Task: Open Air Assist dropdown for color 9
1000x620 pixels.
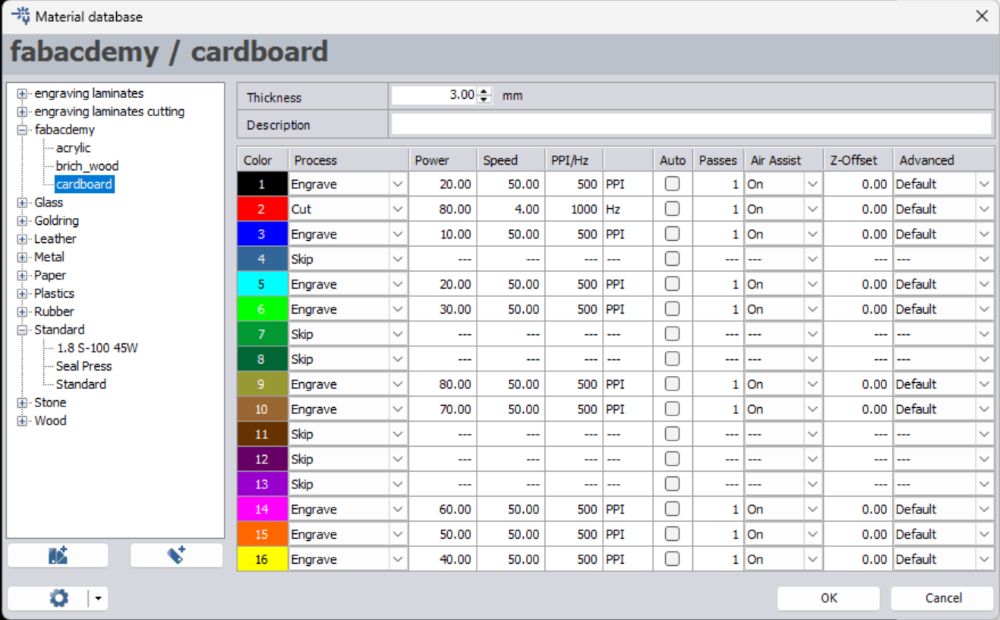Action: (x=812, y=385)
